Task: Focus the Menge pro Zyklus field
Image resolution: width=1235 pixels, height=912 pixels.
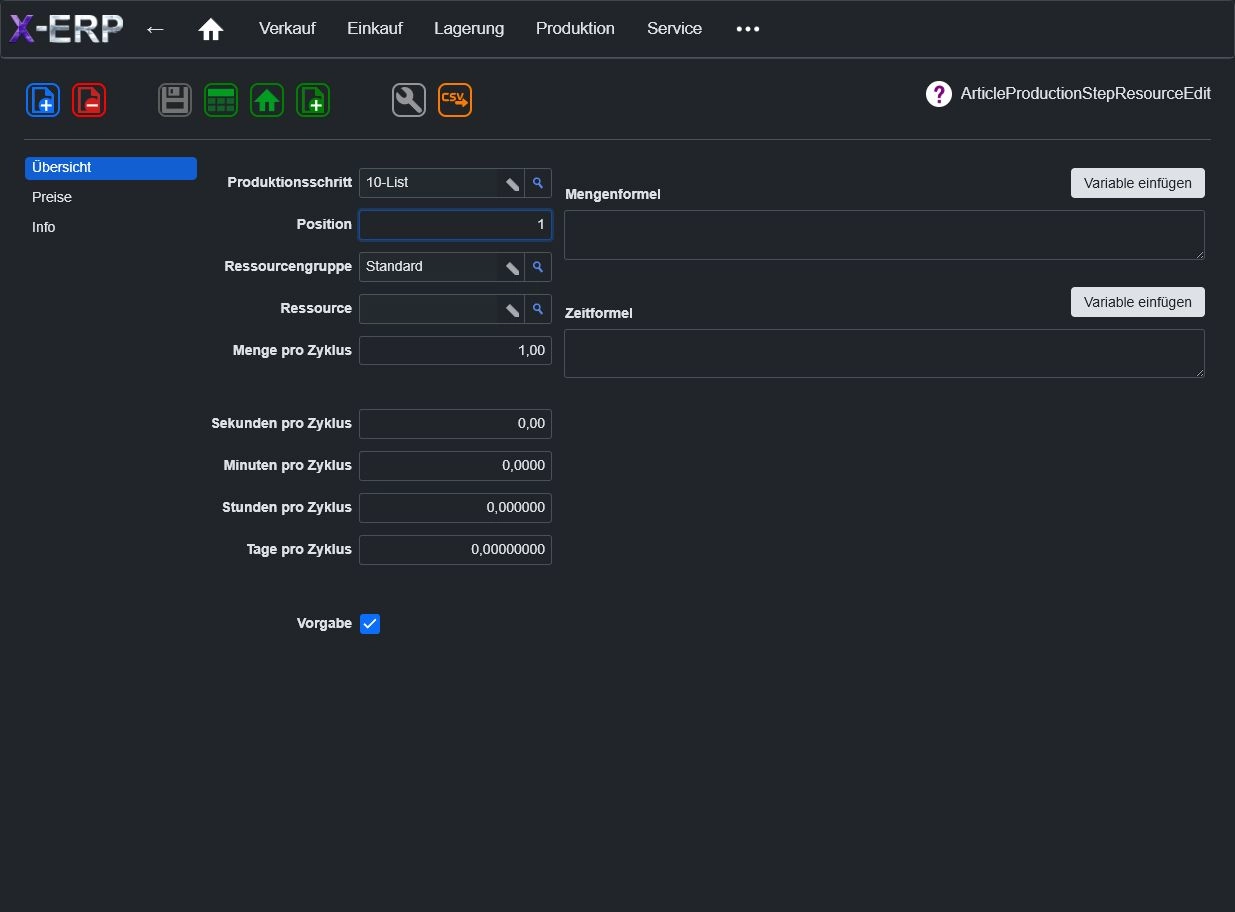Action: [x=455, y=351]
